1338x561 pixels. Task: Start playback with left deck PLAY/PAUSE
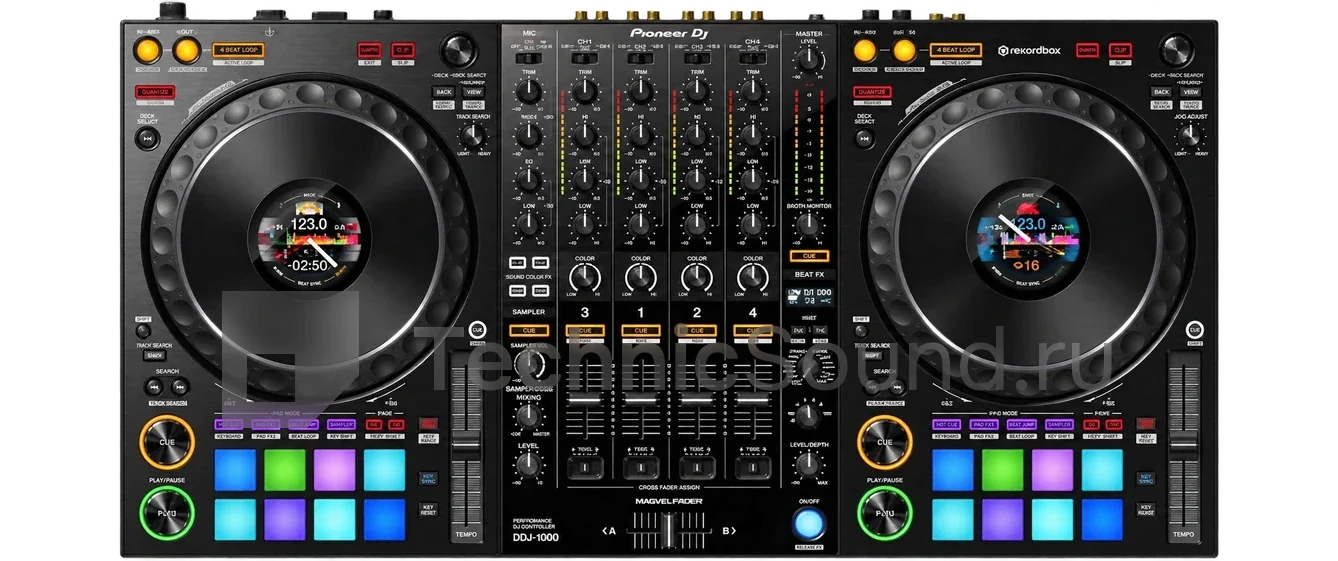[x=168, y=513]
